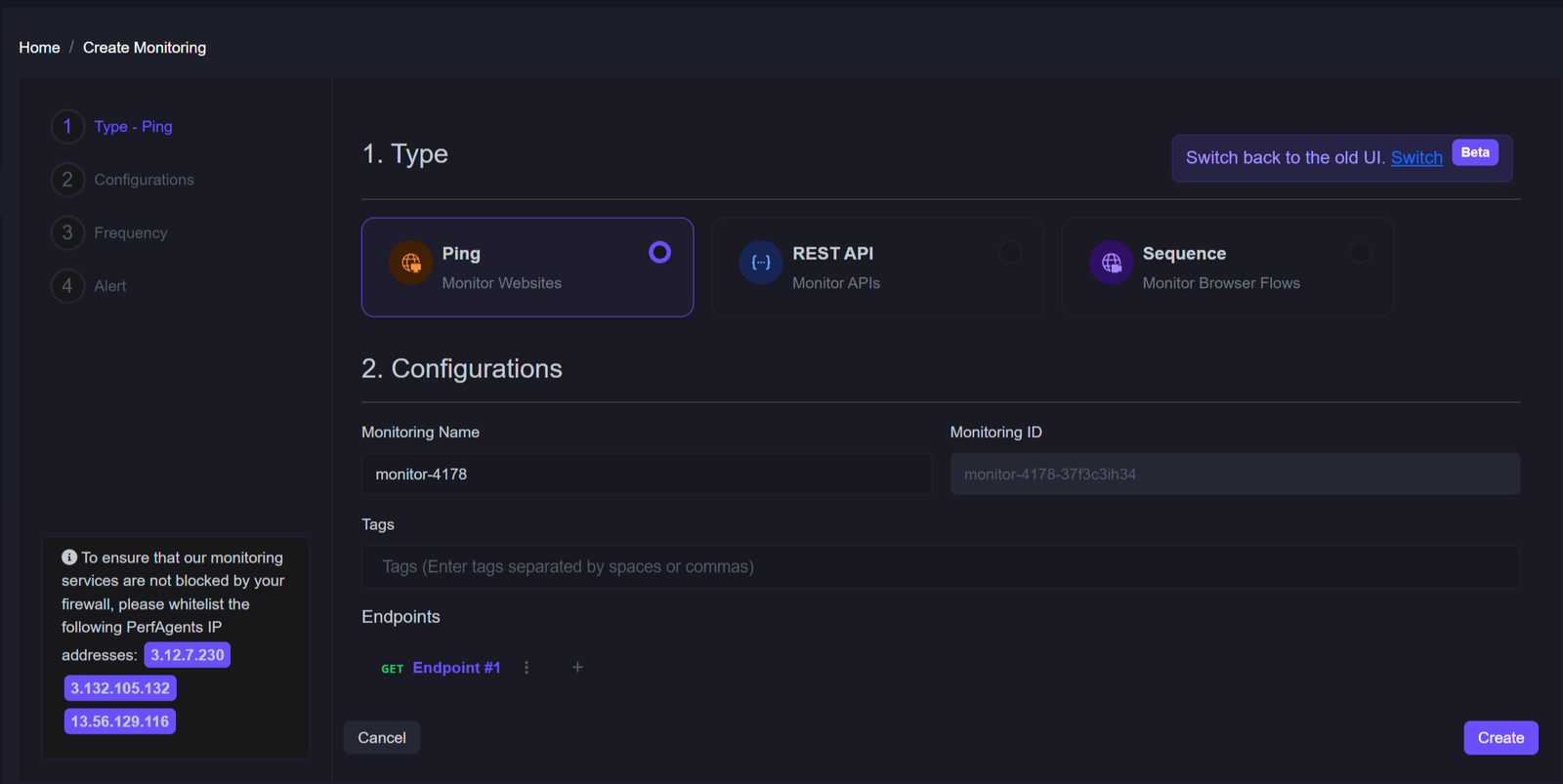Open the Endpoint #1 options menu
This screenshot has width=1563, height=784.
(x=527, y=668)
